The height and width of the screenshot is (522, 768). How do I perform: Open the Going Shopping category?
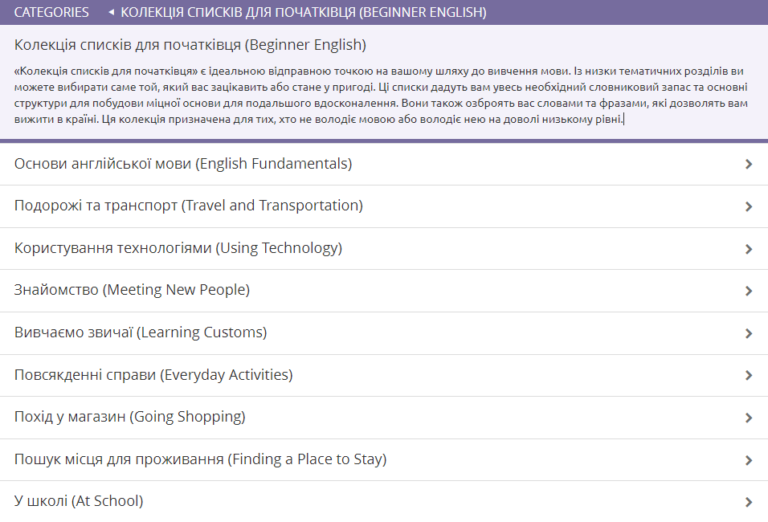[130, 417]
